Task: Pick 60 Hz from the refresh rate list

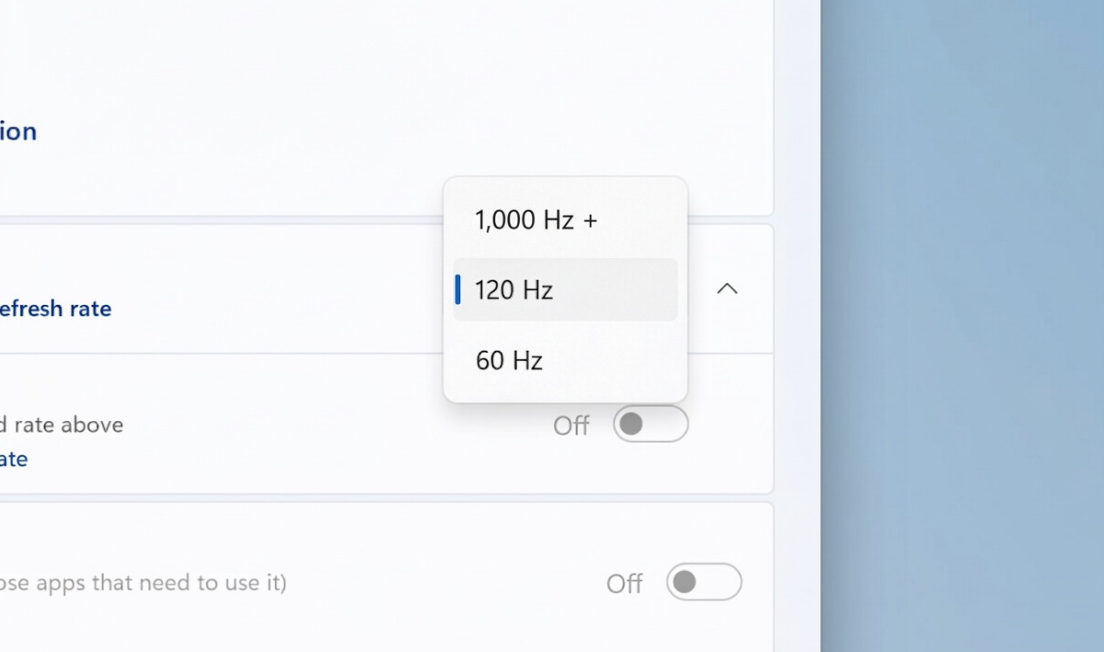Action: coord(509,360)
